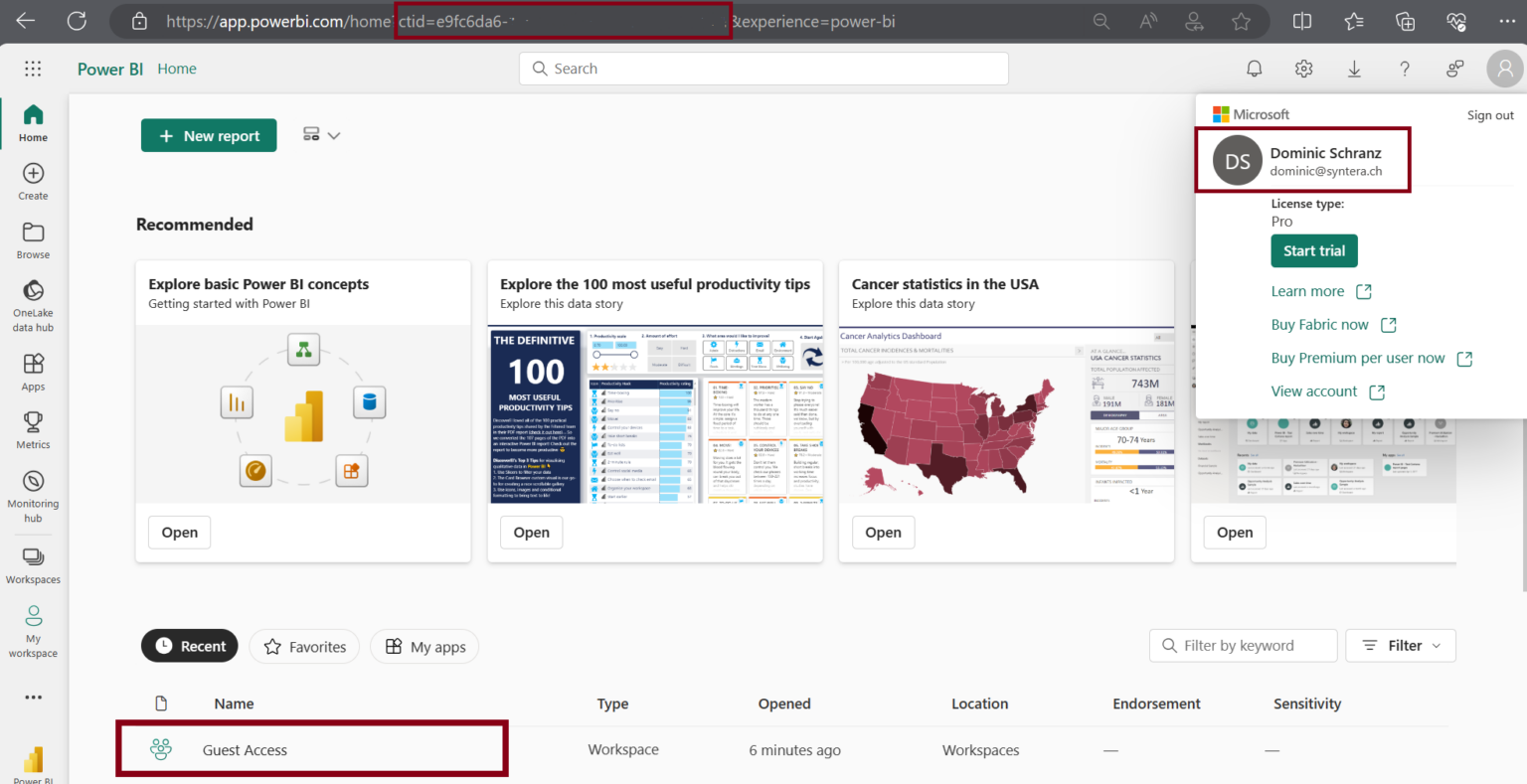Viewport: 1527px width, 784px height.
Task: Click the downloads icon in the header
Action: [x=1354, y=69]
